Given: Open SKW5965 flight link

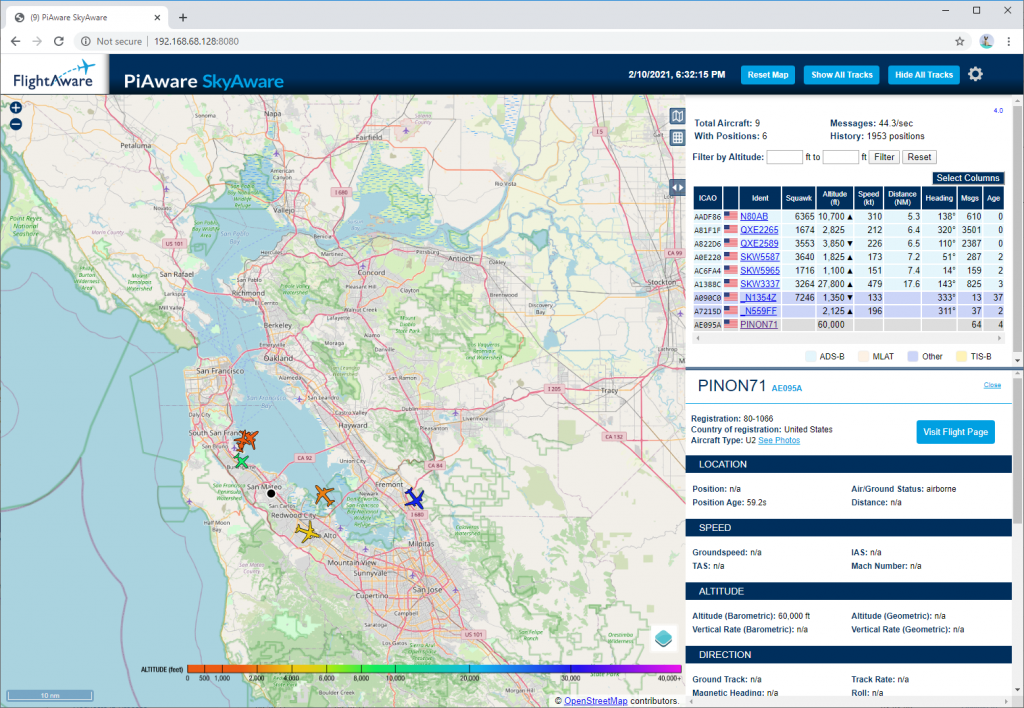Looking at the screenshot, I should 760,270.
